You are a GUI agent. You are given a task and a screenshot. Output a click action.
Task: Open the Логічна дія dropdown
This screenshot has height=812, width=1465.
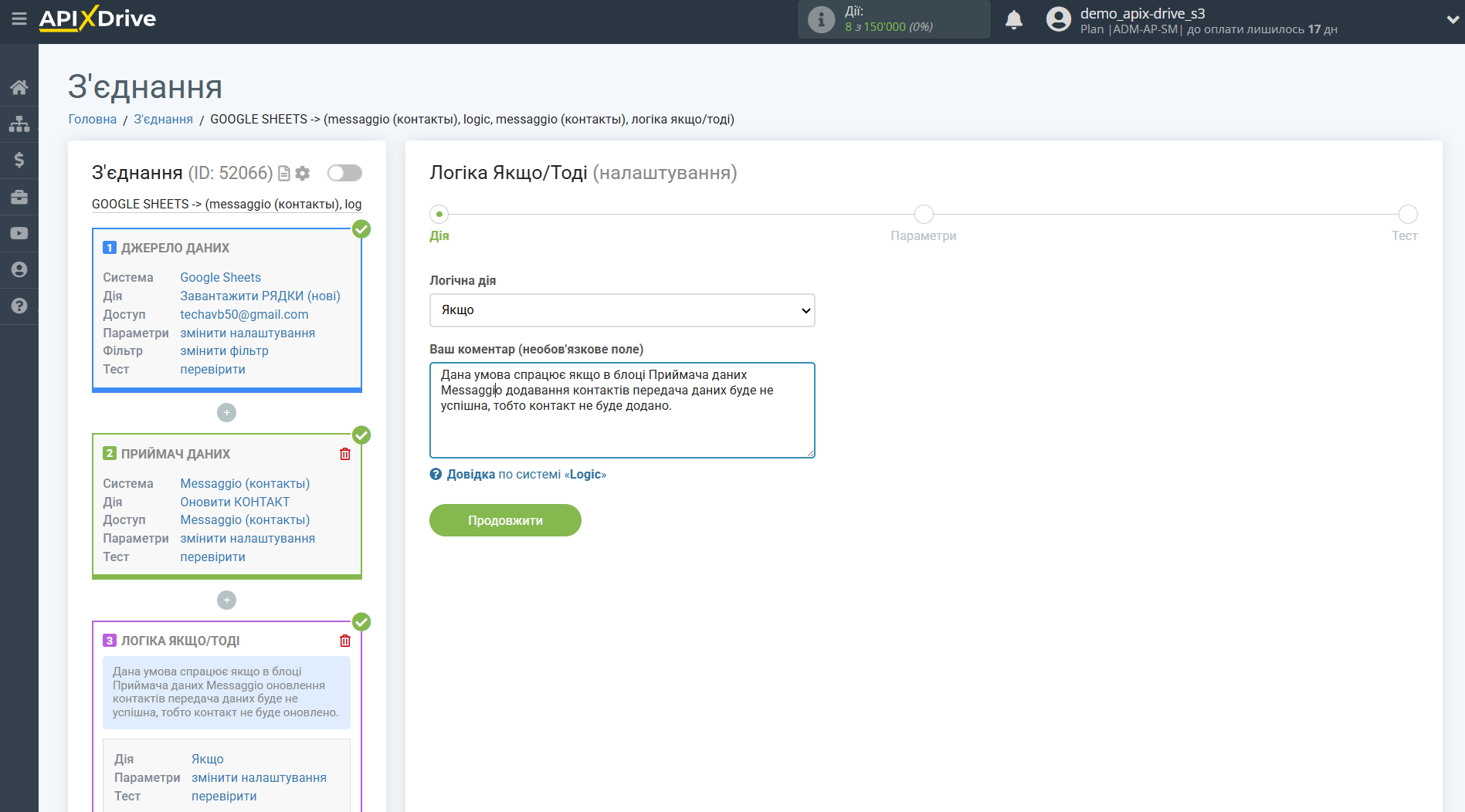click(x=622, y=310)
